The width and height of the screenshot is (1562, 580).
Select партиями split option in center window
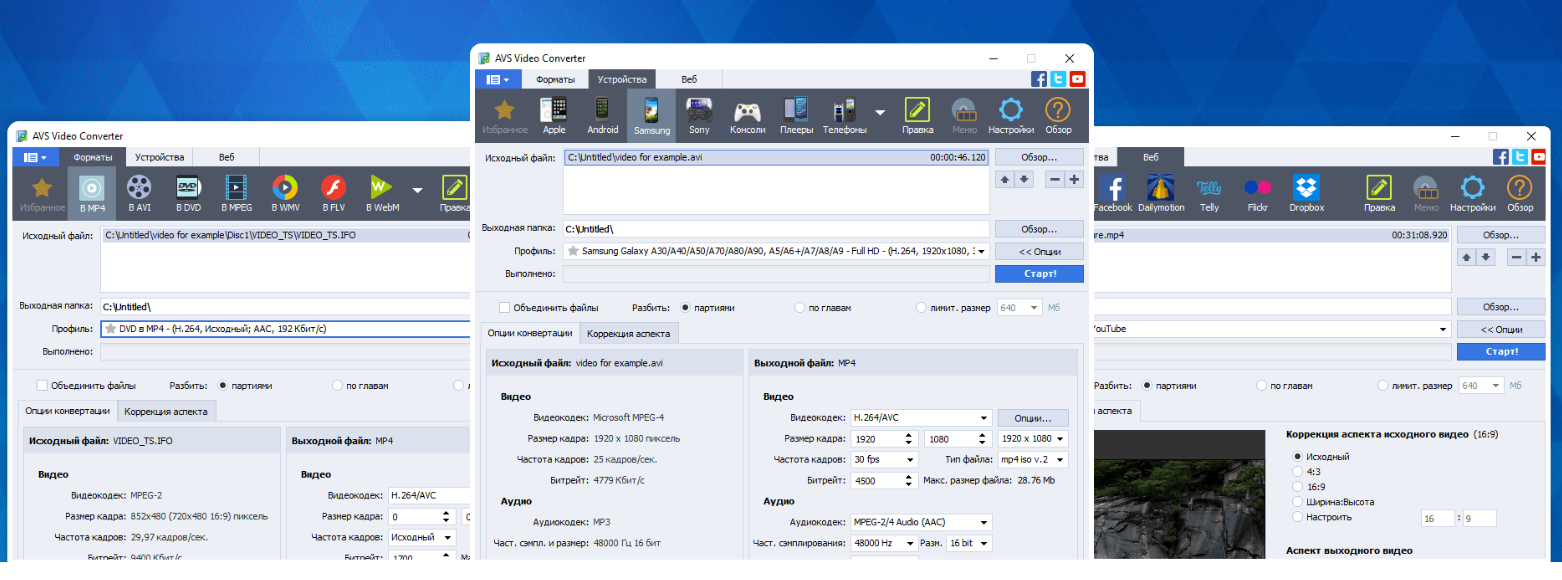(685, 308)
